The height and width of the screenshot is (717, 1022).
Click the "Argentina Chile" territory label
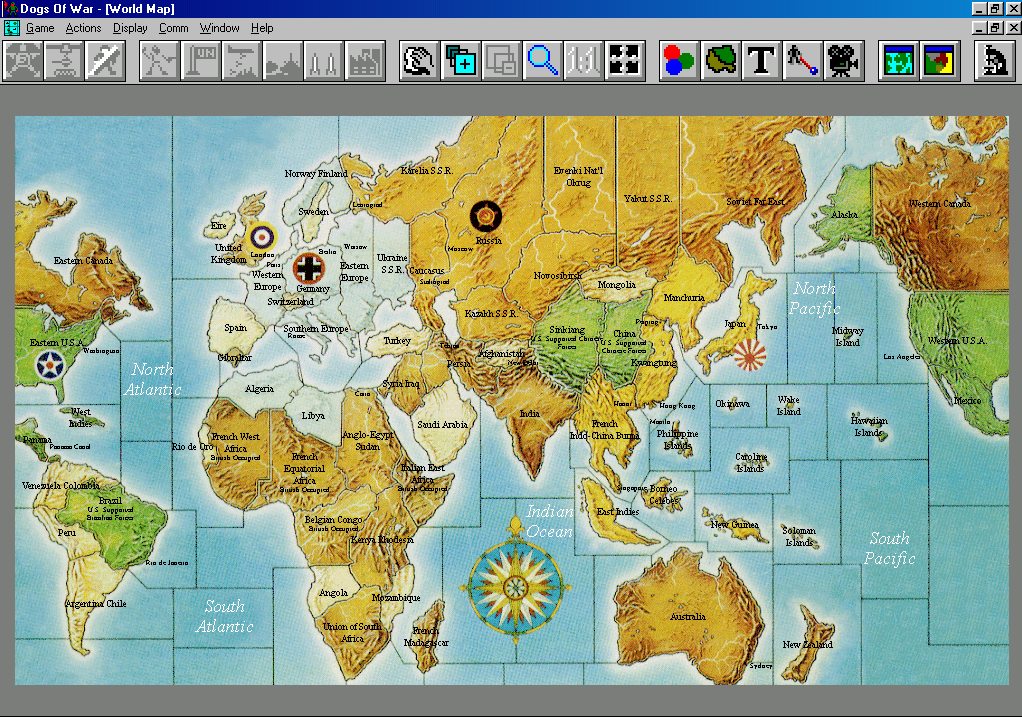[96, 604]
